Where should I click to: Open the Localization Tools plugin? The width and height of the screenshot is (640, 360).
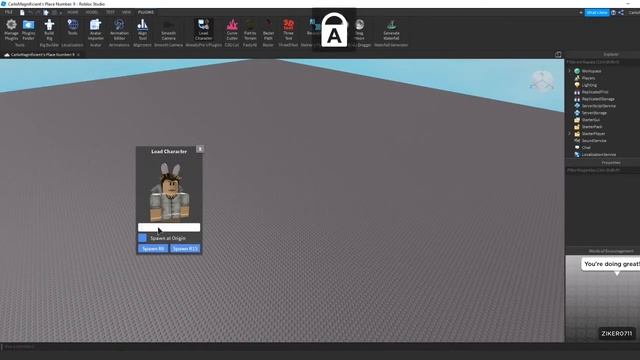(x=73, y=27)
